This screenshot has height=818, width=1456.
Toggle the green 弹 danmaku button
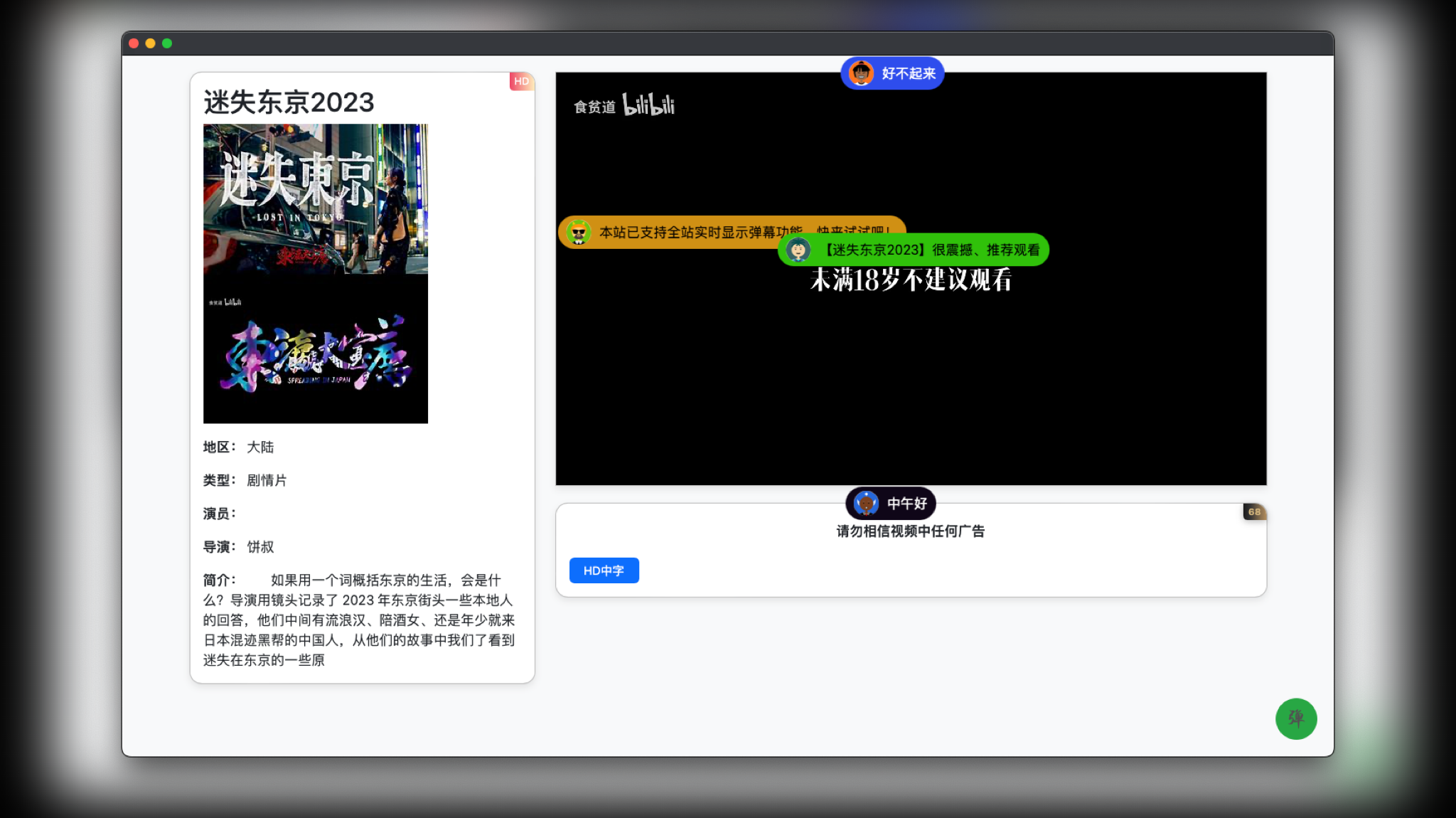(x=1295, y=718)
